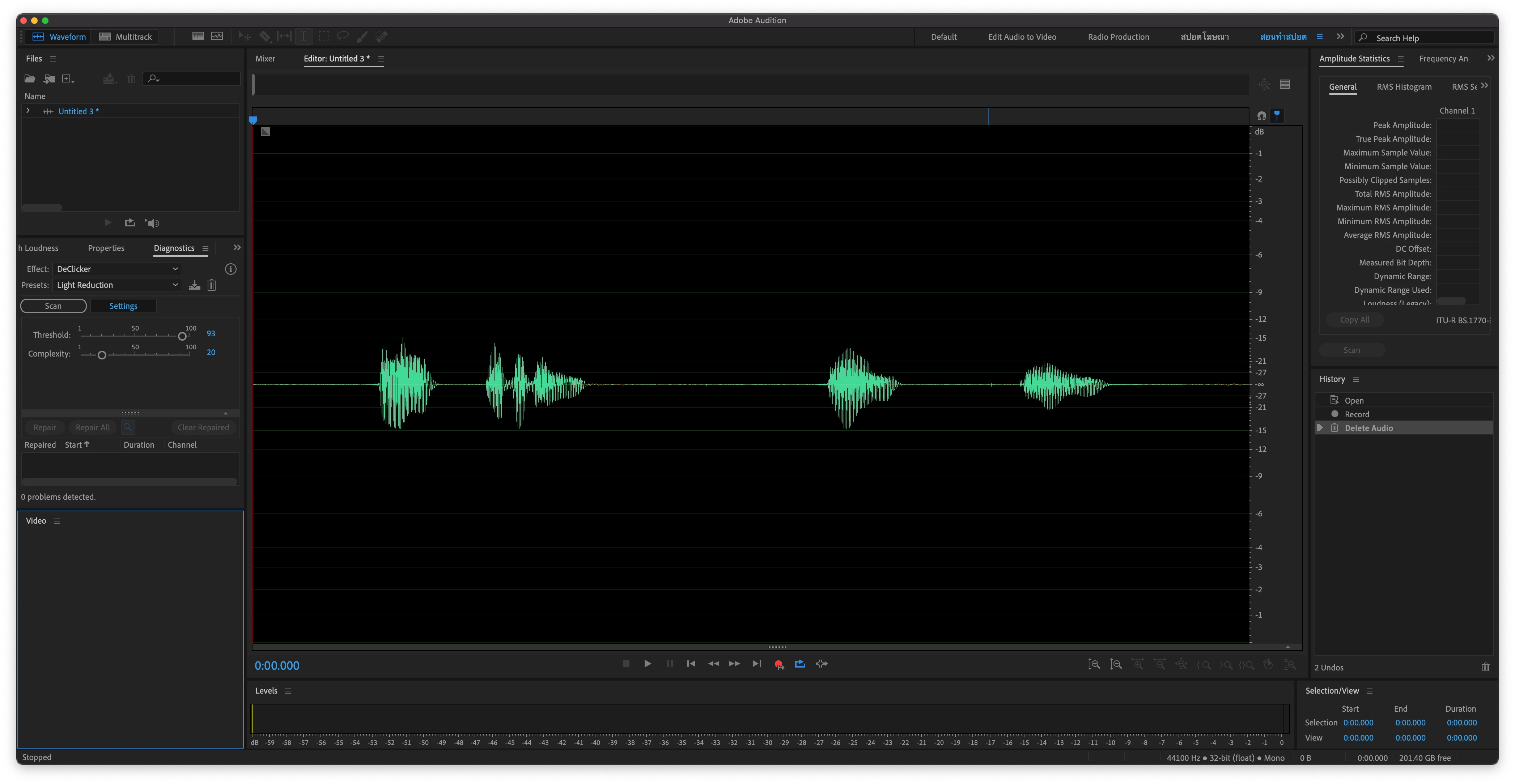This screenshot has height=784, width=1515.
Task: Click the Skip Selection transport icon
Action: (822, 664)
